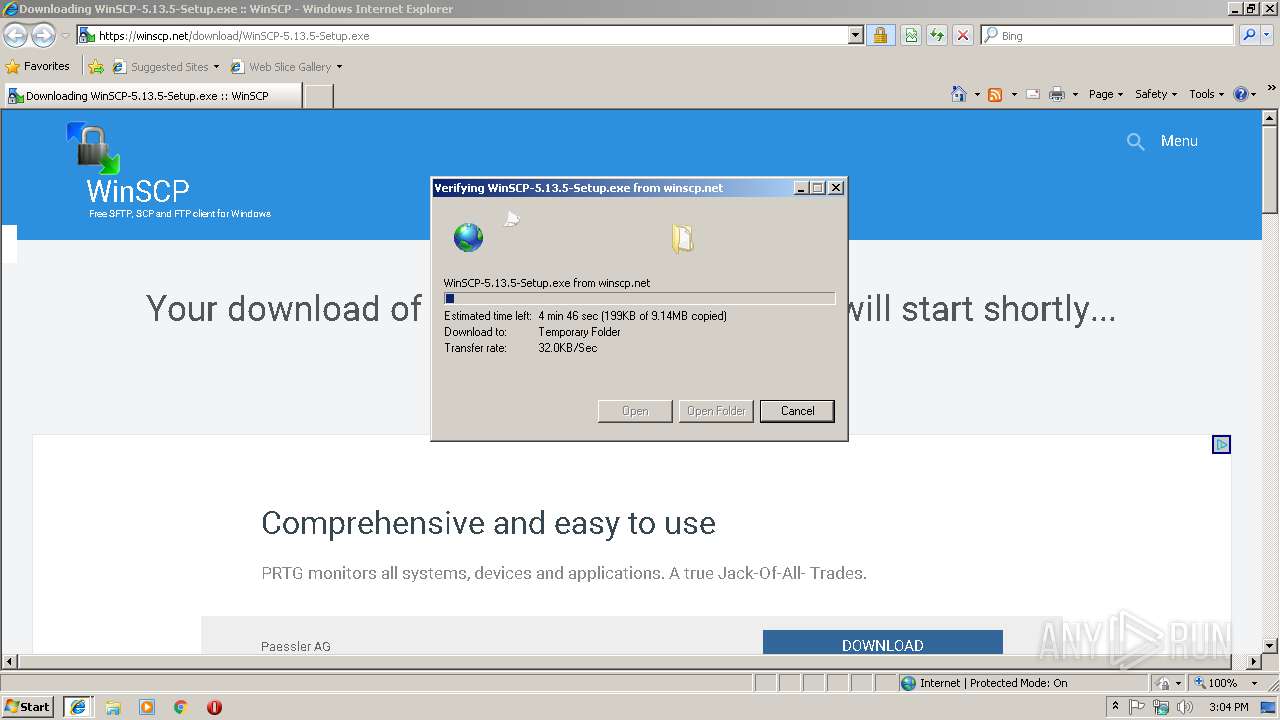Launch Google Chrome from the taskbar
Viewport: 1280px width, 720px height.
[x=181, y=707]
